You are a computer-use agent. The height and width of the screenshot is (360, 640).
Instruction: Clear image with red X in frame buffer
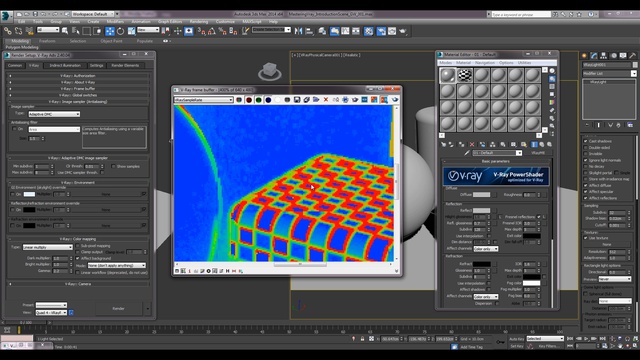point(326,100)
